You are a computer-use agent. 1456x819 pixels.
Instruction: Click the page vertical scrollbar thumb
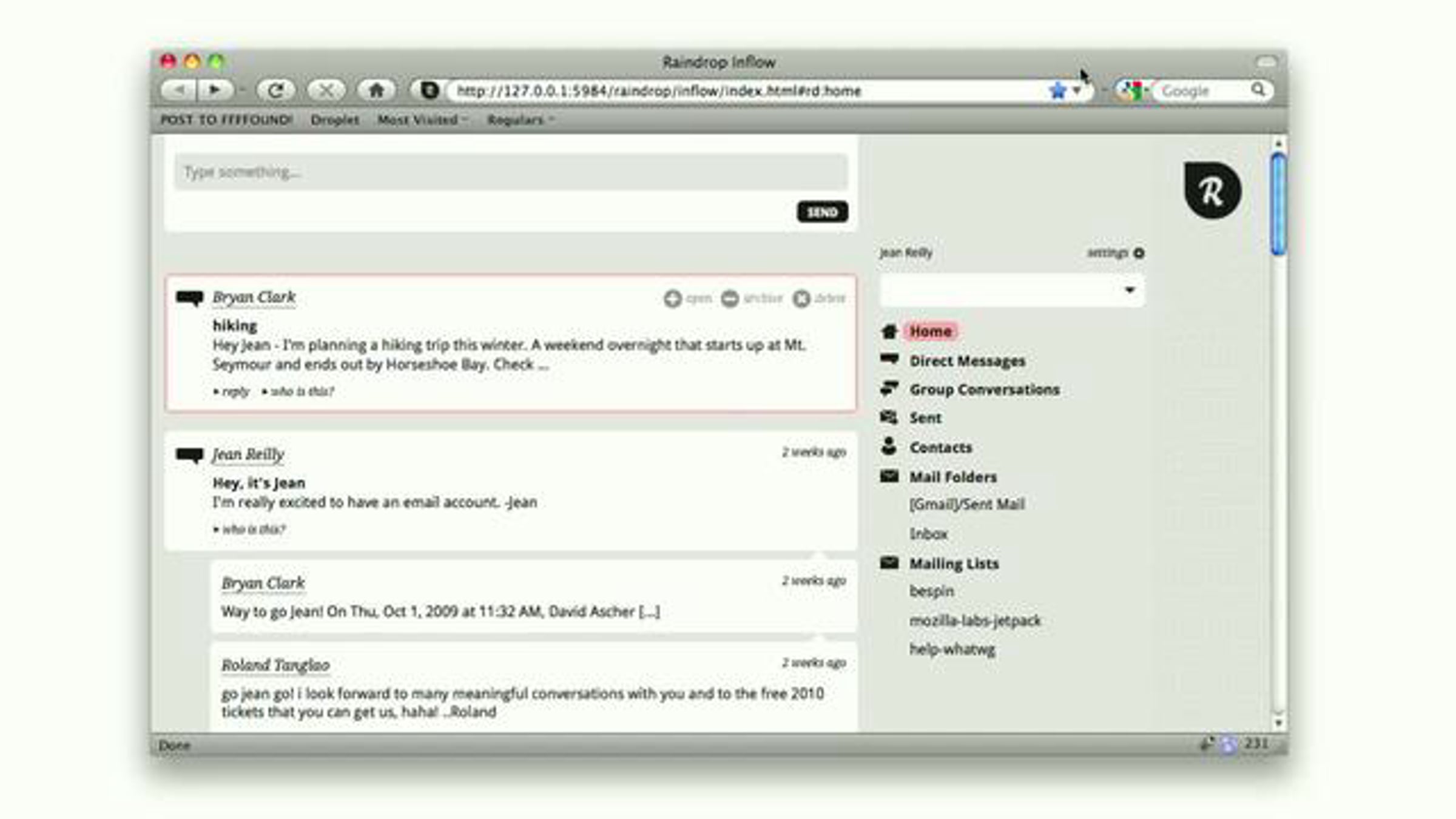1278,203
